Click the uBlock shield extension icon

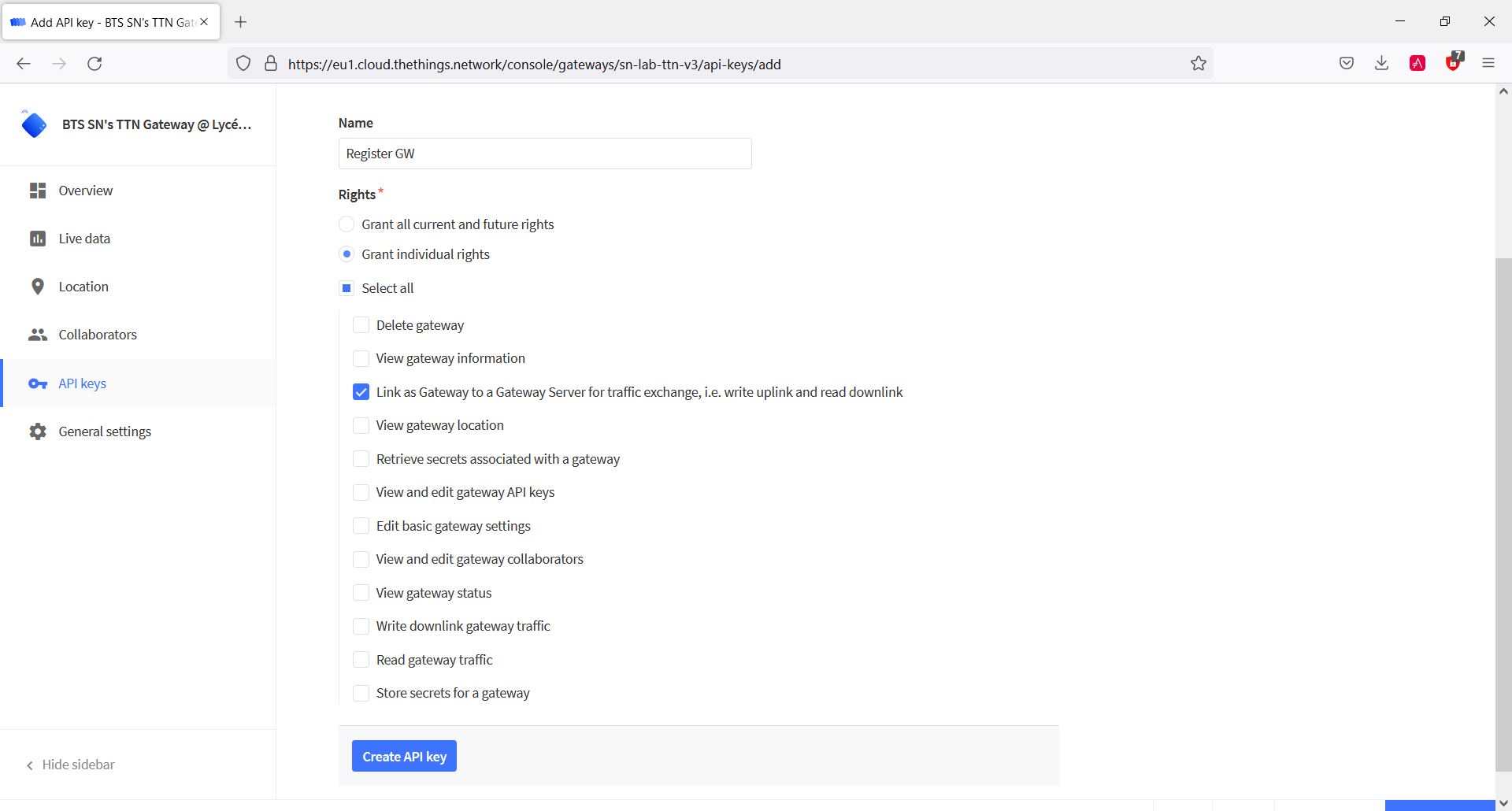tap(1454, 62)
